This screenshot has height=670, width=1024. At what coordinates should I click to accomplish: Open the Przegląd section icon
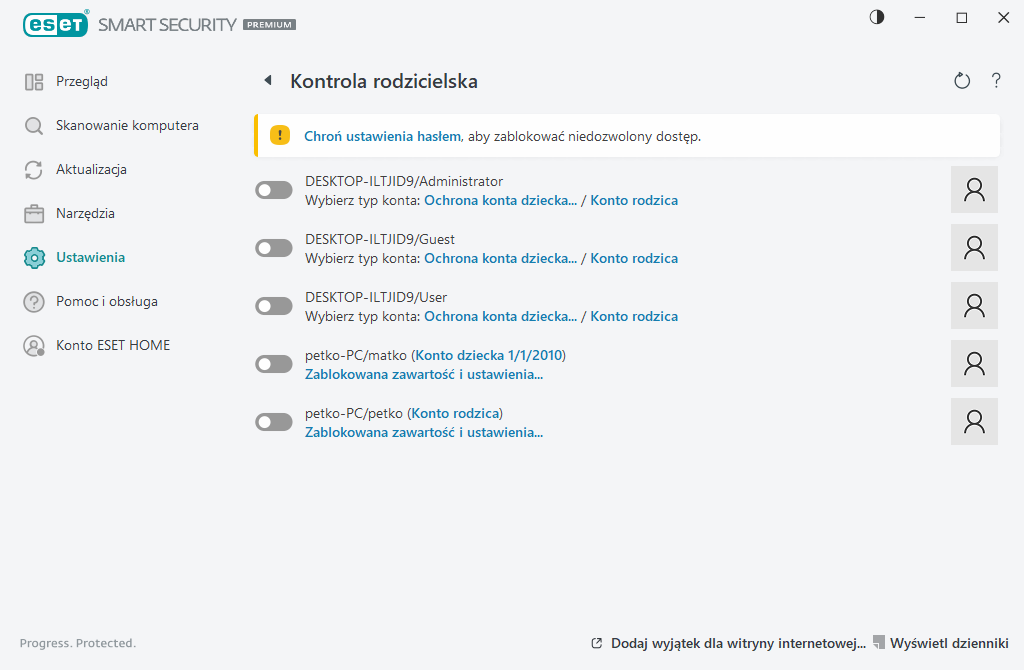(33, 81)
